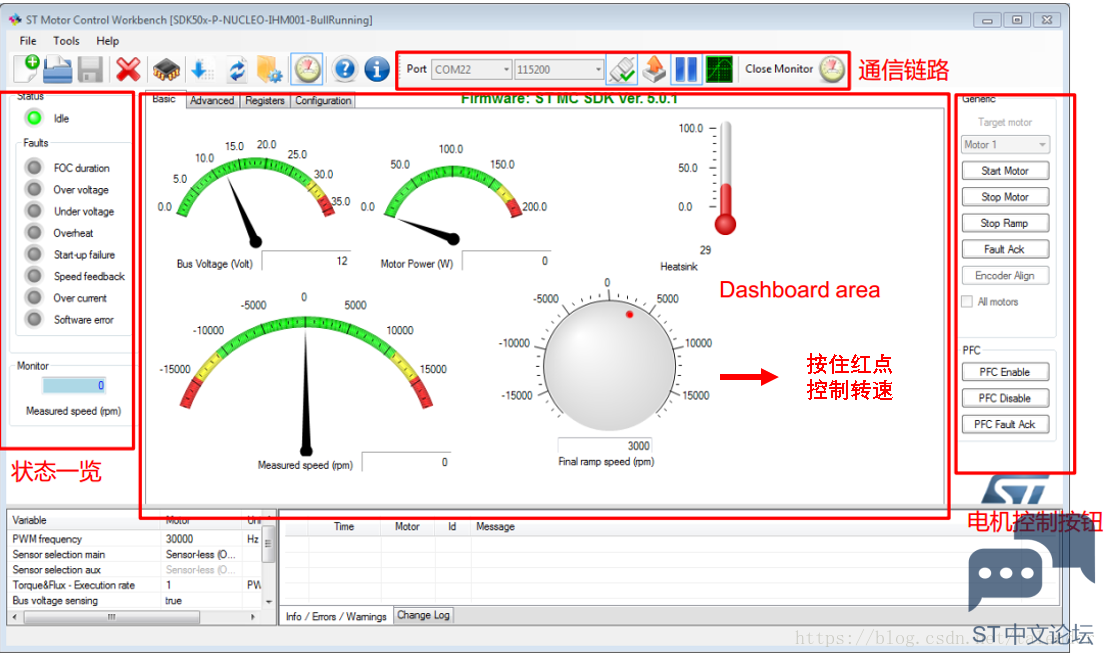Click the PFC Fault Ack button
The image size is (1106, 658).
[x=1005, y=424]
